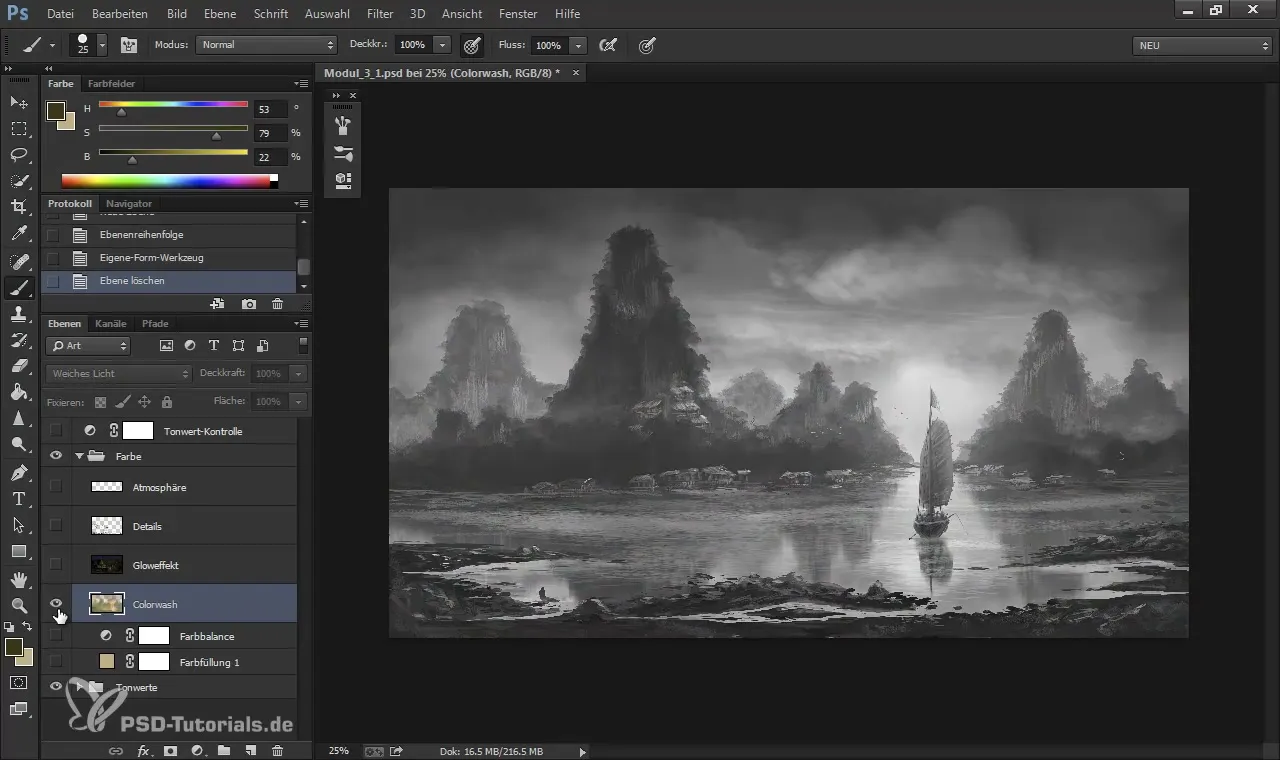Open the brush preset picker arrow

coord(102,45)
